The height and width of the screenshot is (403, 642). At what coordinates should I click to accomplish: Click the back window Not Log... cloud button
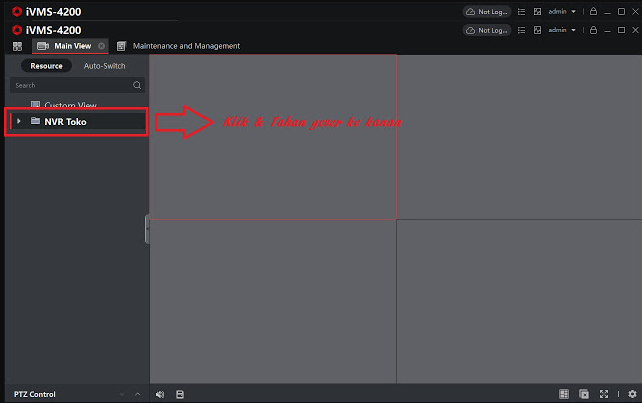(x=487, y=11)
